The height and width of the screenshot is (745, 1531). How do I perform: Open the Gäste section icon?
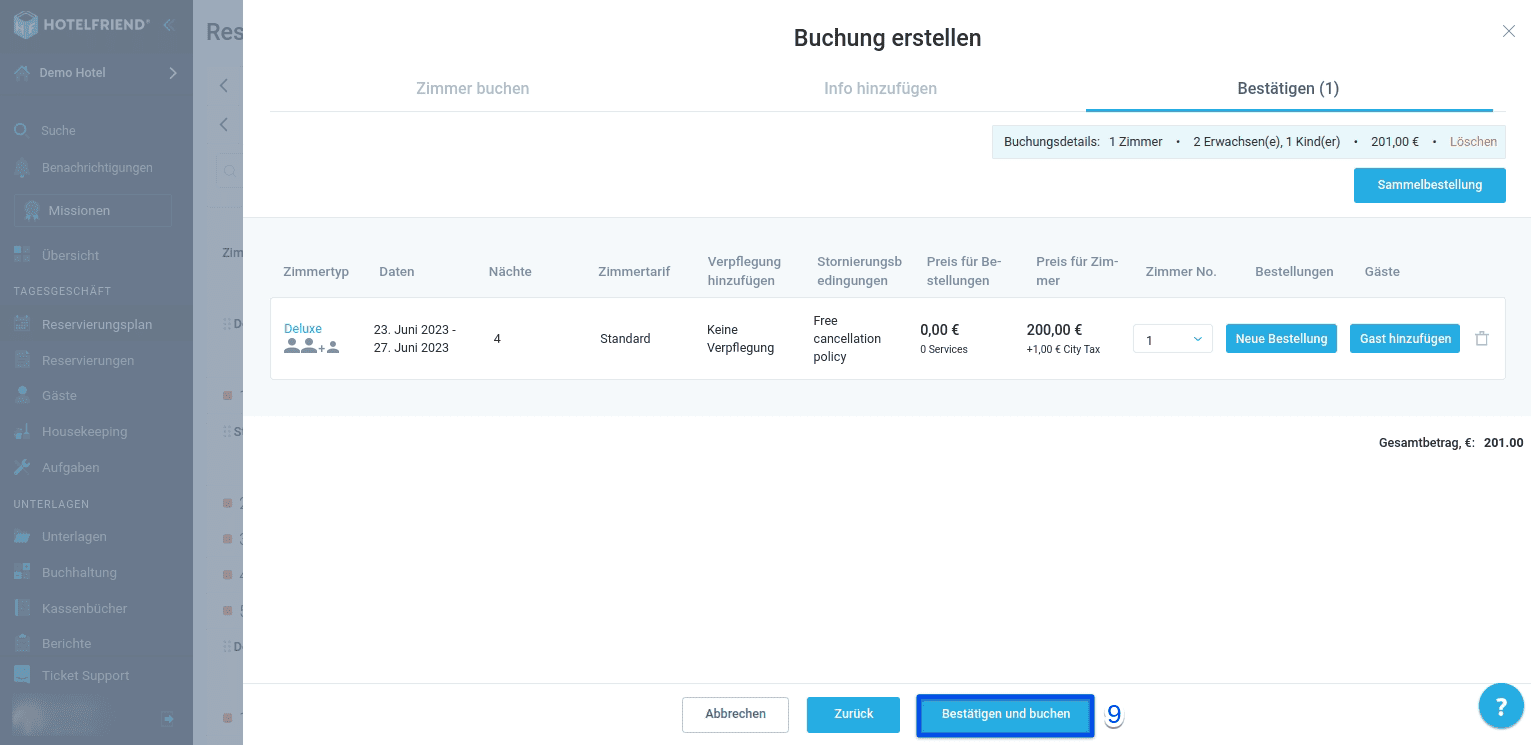[20, 395]
